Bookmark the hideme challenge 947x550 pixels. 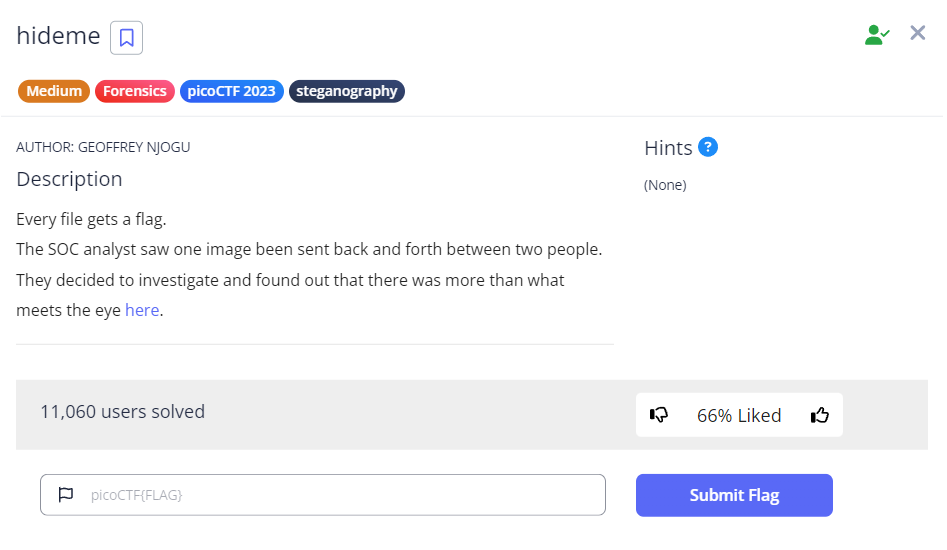126,38
